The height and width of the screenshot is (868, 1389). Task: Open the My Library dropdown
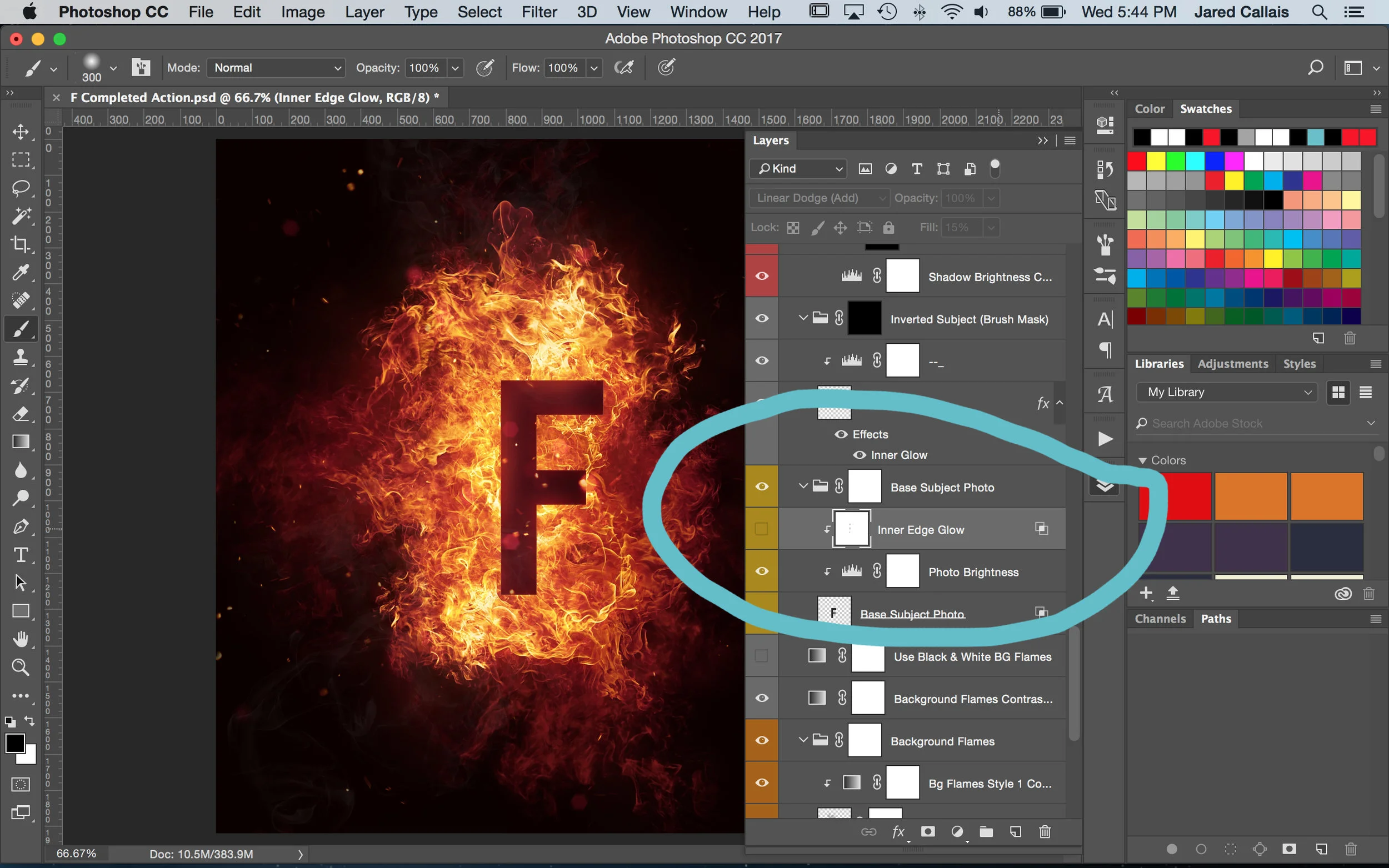(1227, 392)
